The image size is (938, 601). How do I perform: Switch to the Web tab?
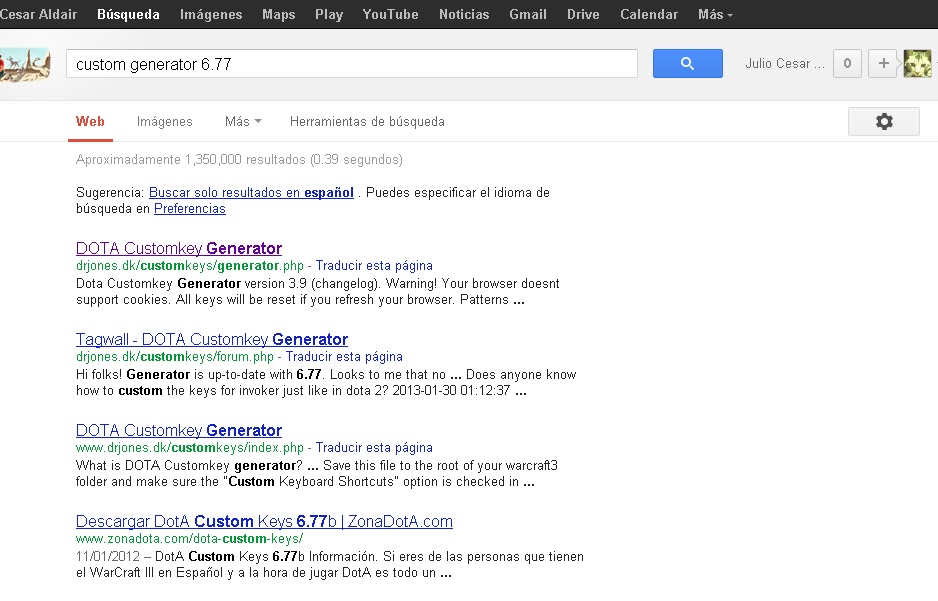point(90,121)
